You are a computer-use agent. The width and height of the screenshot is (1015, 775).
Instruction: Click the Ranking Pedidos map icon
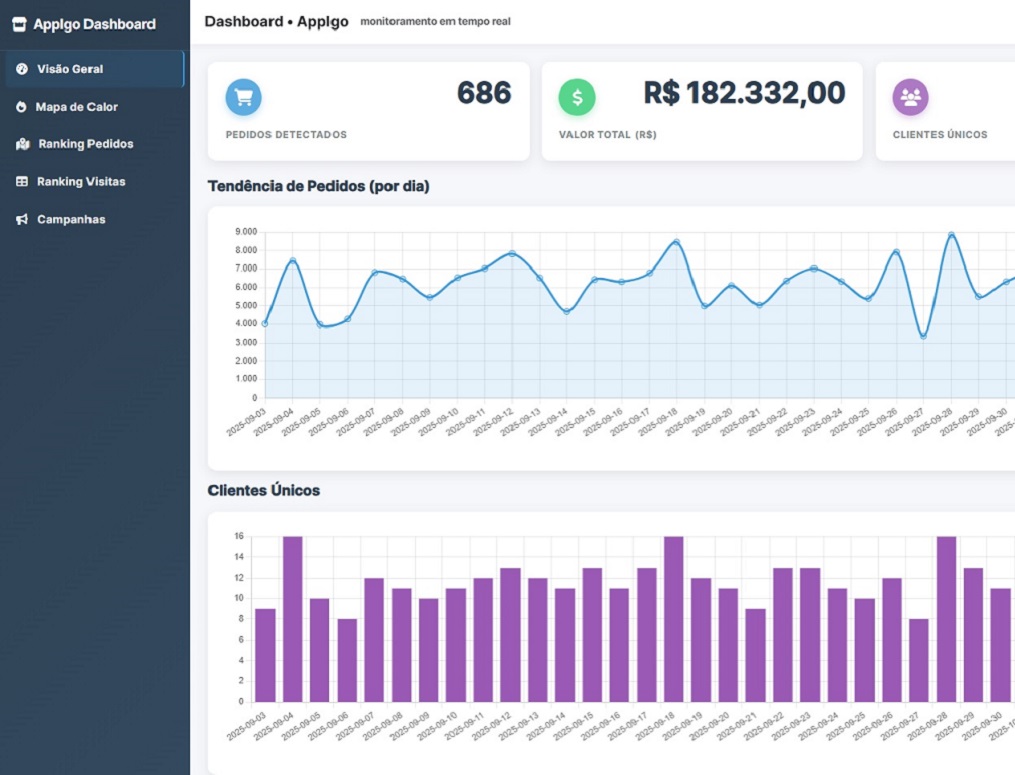click(23, 144)
